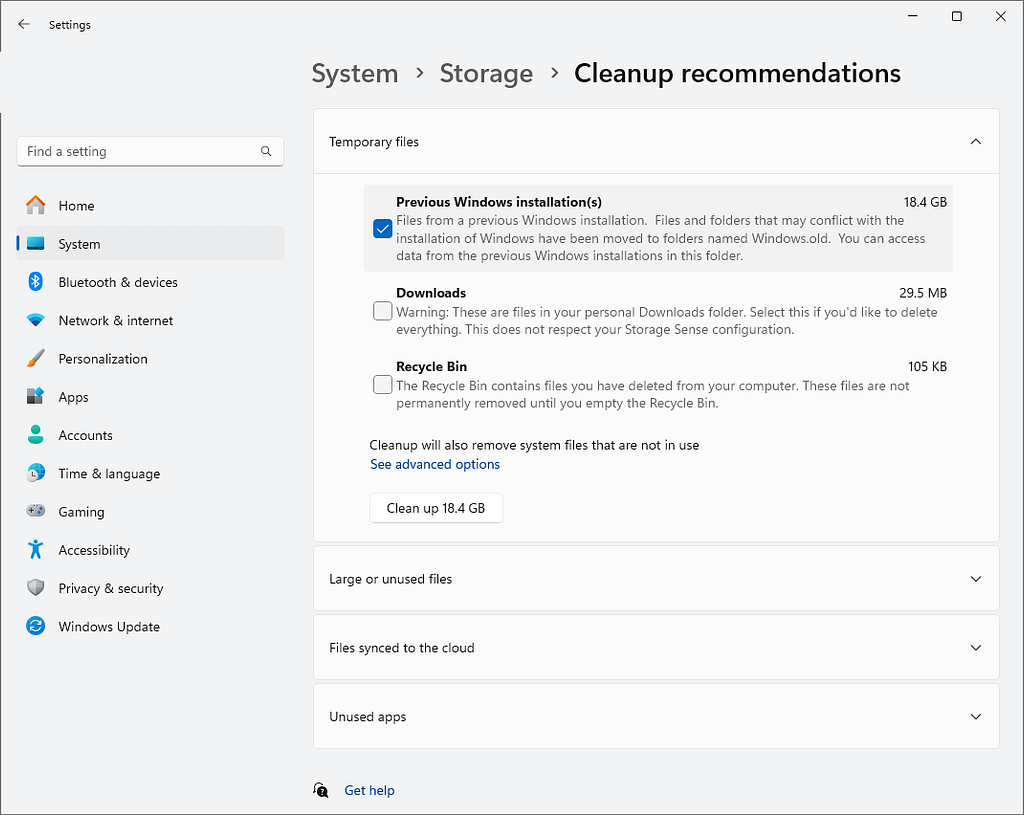
Task: Open See advanced options link
Action: [435, 464]
